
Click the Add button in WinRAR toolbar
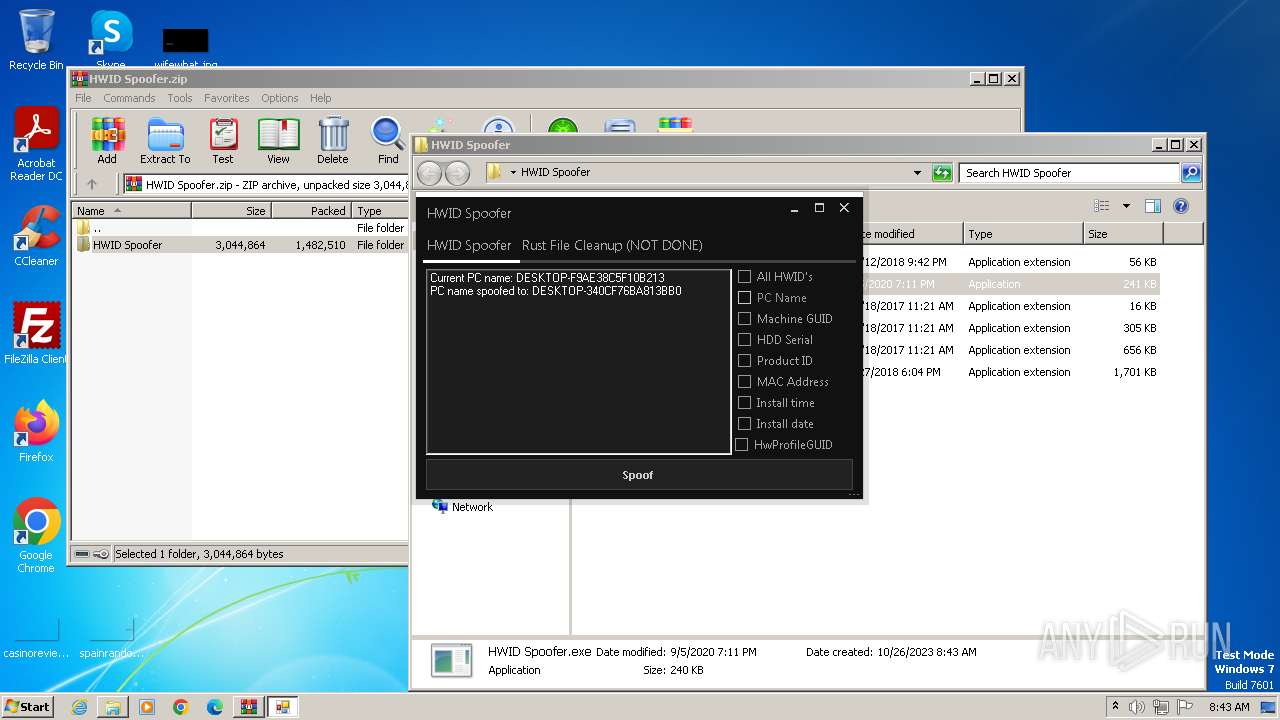[107, 140]
